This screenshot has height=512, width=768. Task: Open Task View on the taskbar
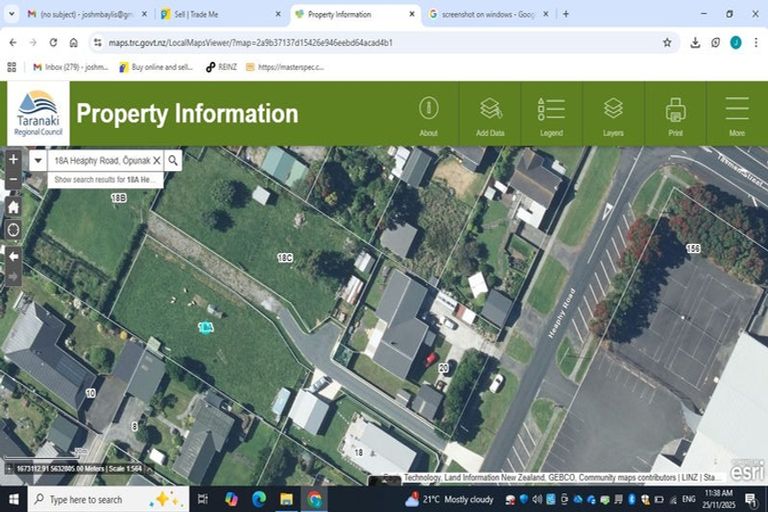click(202, 499)
